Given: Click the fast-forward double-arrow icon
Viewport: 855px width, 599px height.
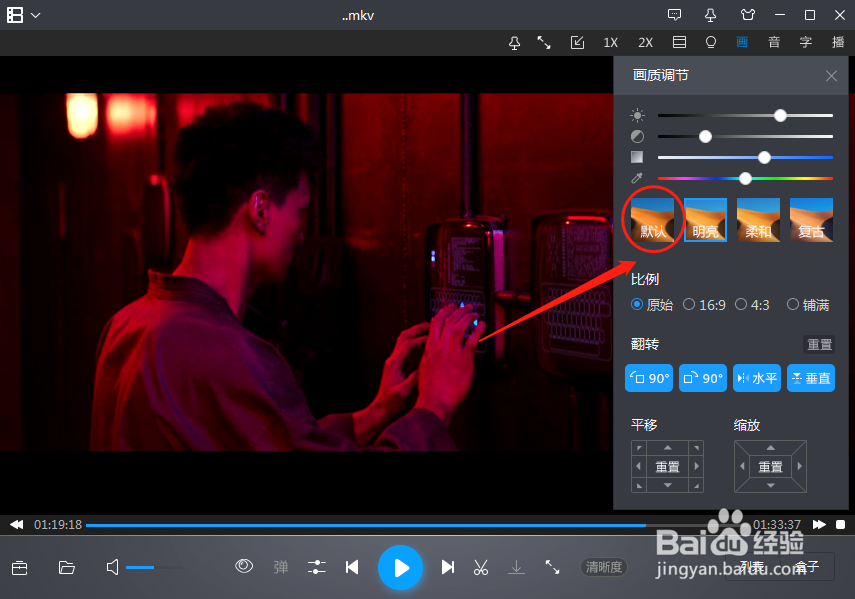Looking at the screenshot, I should point(819,524).
